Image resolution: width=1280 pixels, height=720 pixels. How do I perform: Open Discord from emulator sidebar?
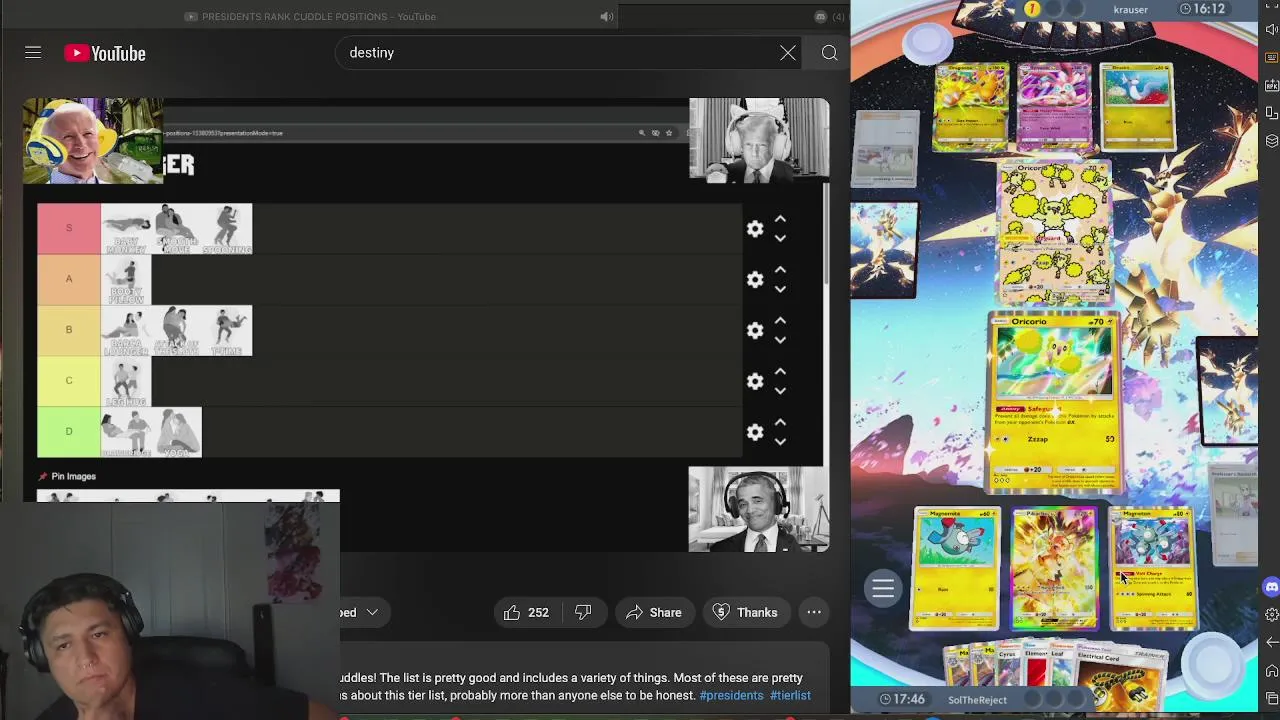coord(1272,587)
